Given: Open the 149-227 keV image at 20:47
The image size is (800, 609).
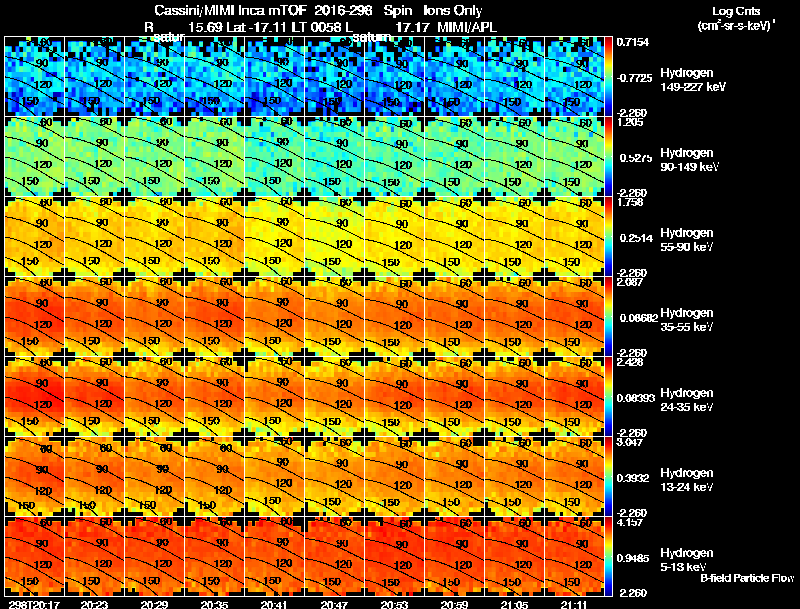Looking at the screenshot, I should point(335,76).
